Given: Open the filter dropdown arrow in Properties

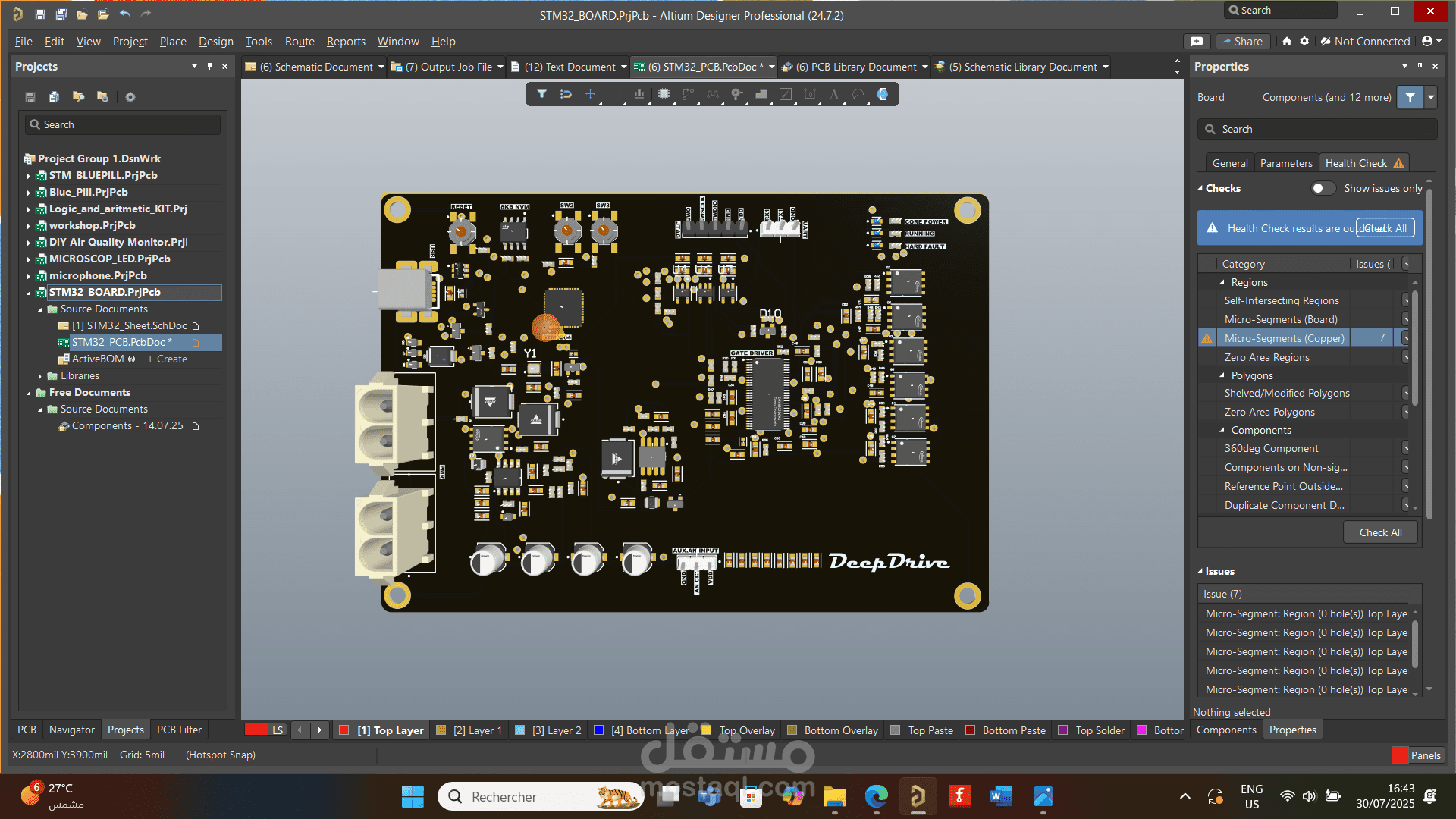Looking at the screenshot, I should coord(1431,97).
